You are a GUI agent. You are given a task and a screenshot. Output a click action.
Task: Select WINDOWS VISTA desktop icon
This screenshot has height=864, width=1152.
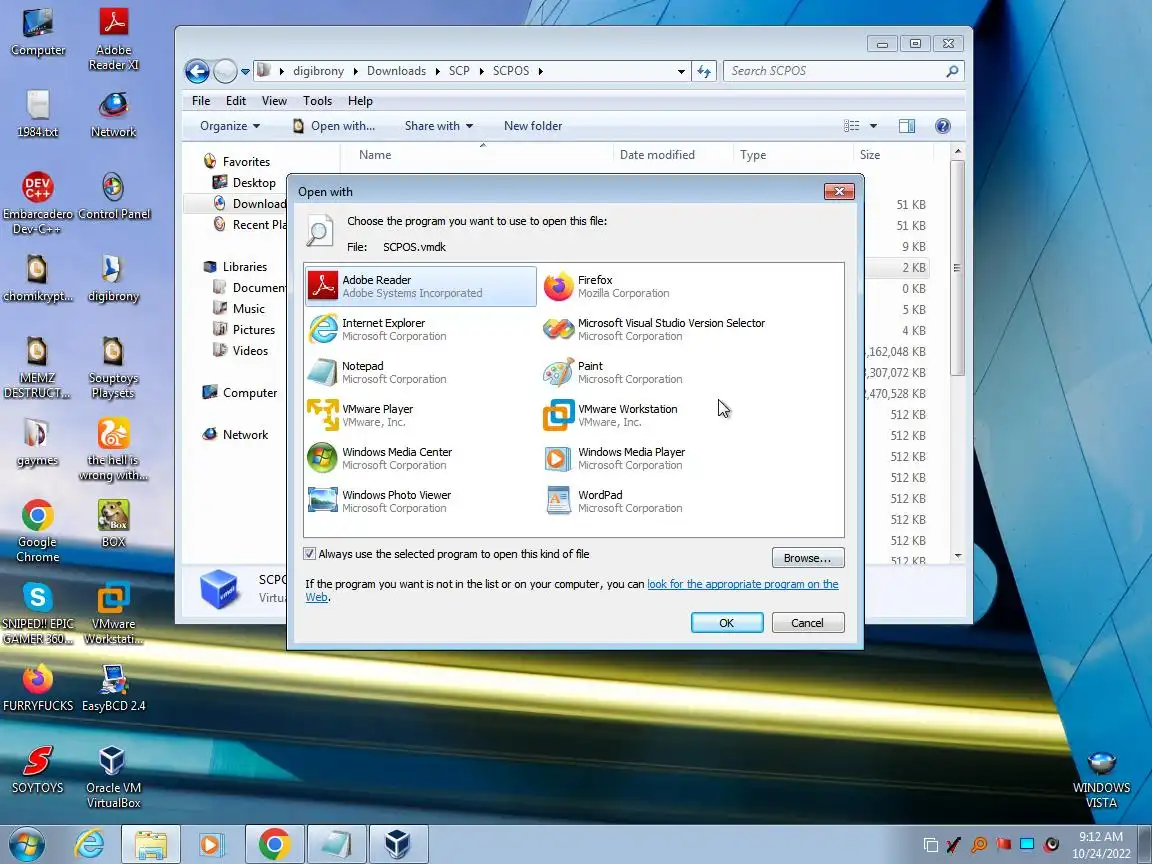click(1101, 781)
